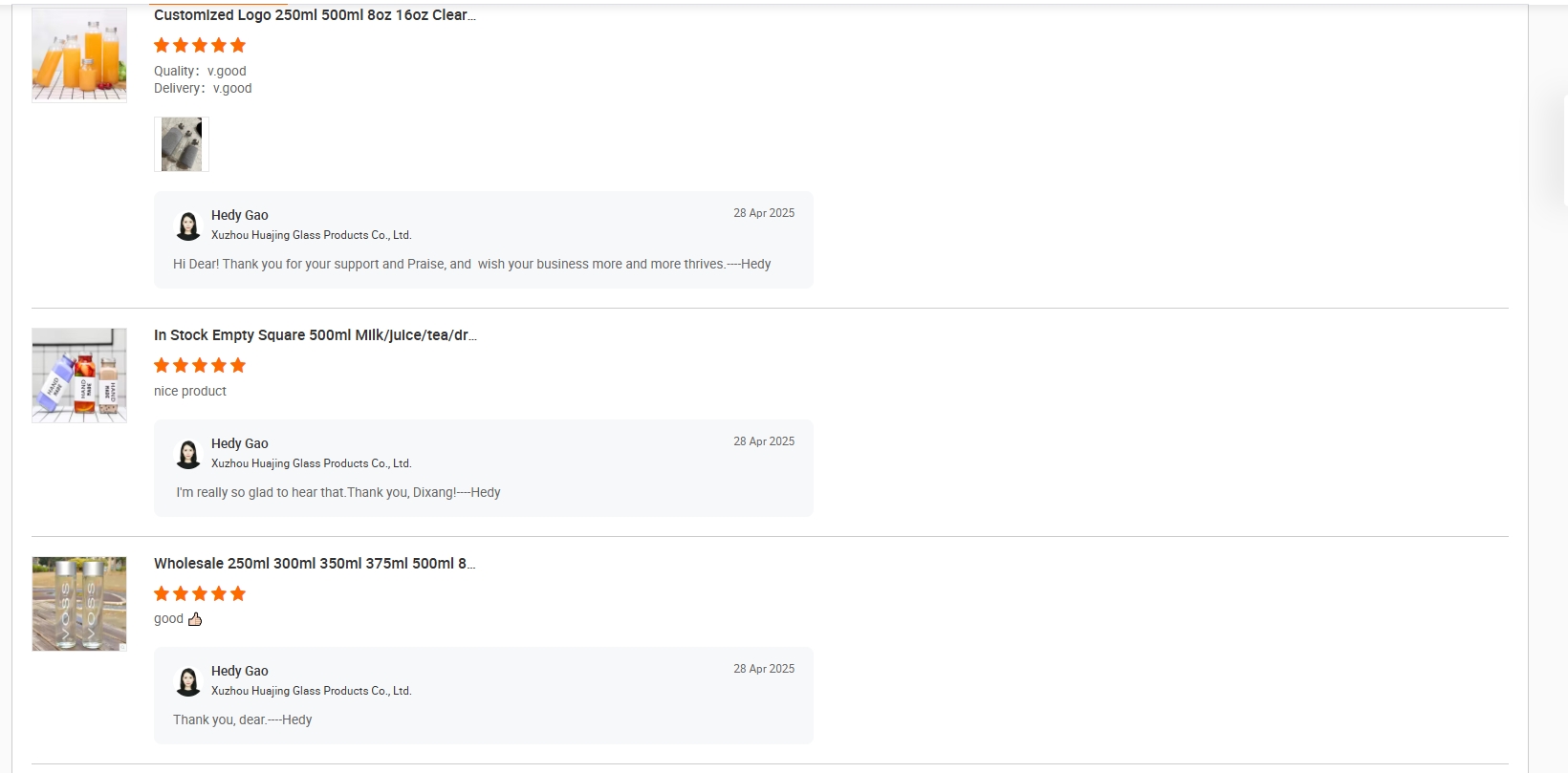Click the 'Thank you, dear' reply message

[x=243, y=719]
